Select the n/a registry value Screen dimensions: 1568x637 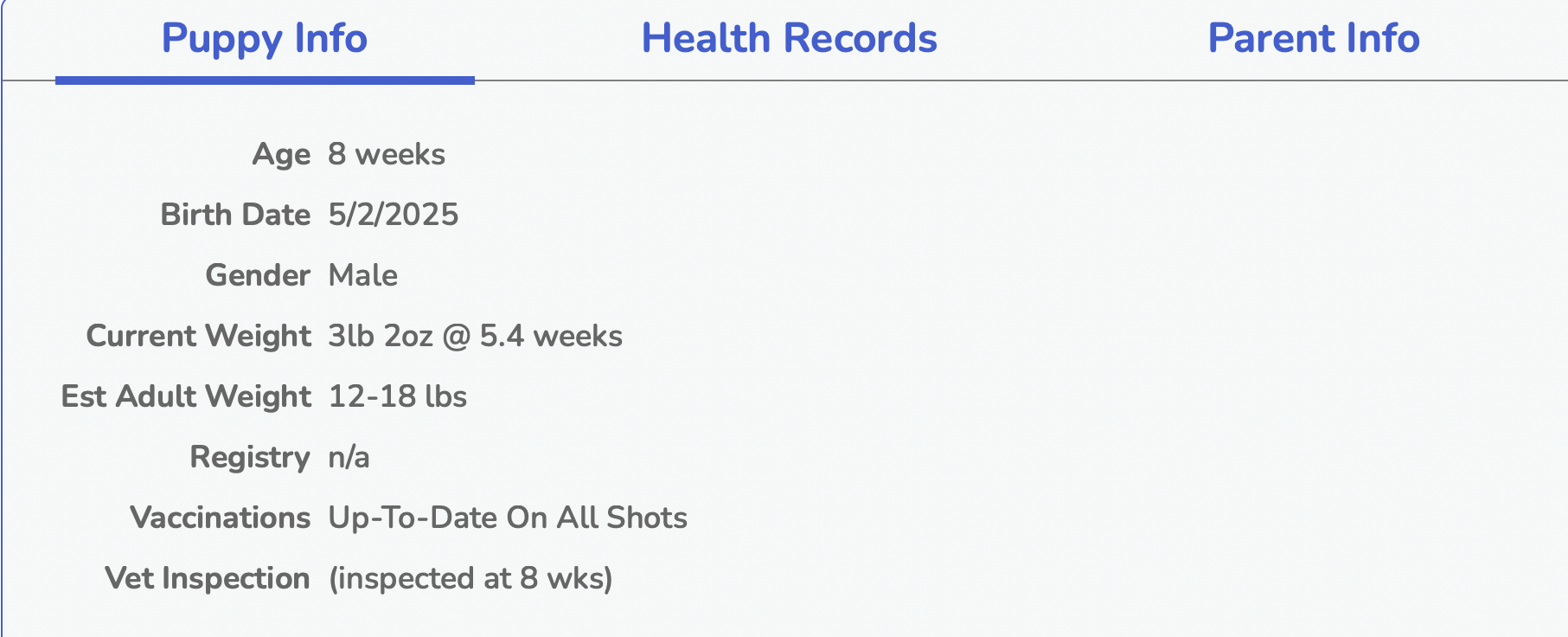[349, 458]
